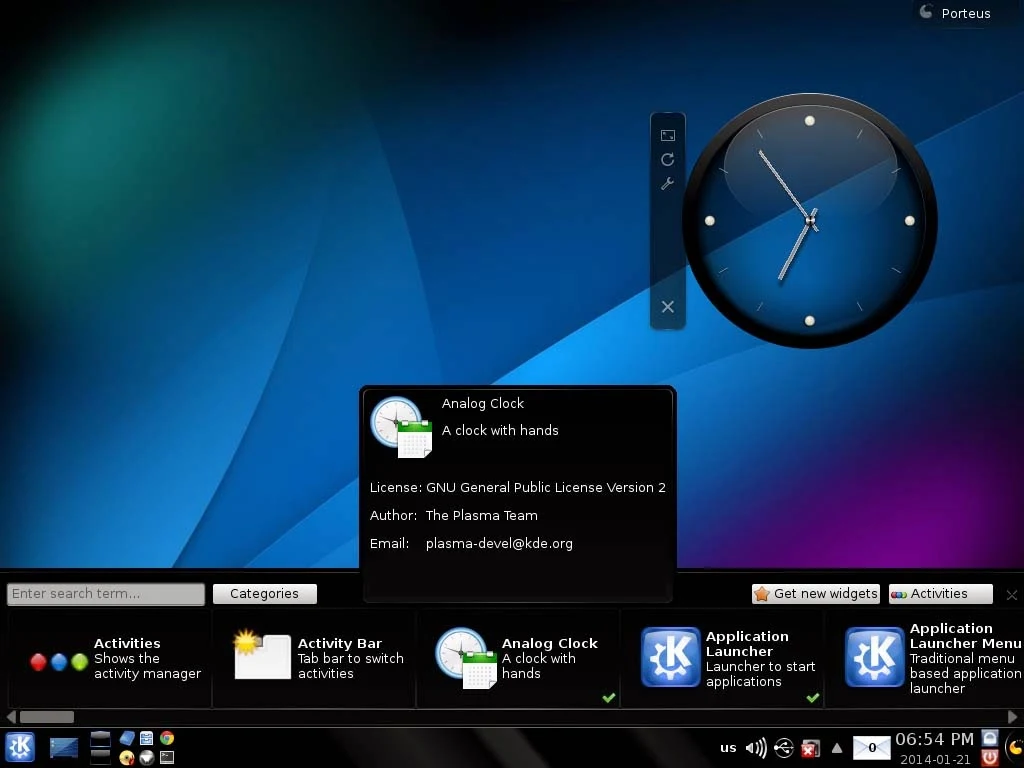
Task: Launch the blue book icon in quicklaunch
Action: (127, 738)
